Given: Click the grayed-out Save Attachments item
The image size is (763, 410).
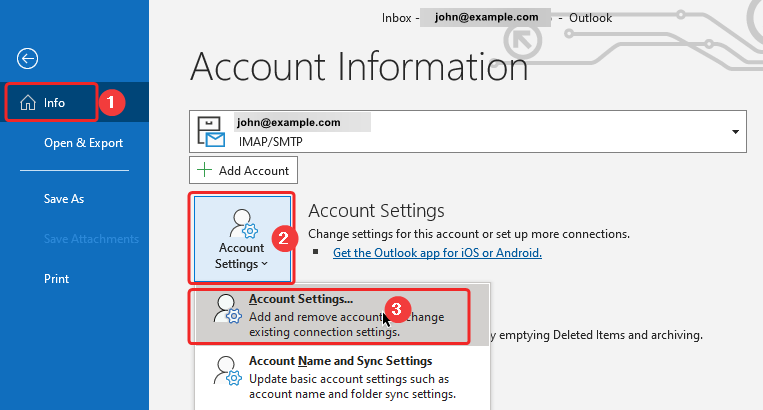Looking at the screenshot, I should 91,238.
